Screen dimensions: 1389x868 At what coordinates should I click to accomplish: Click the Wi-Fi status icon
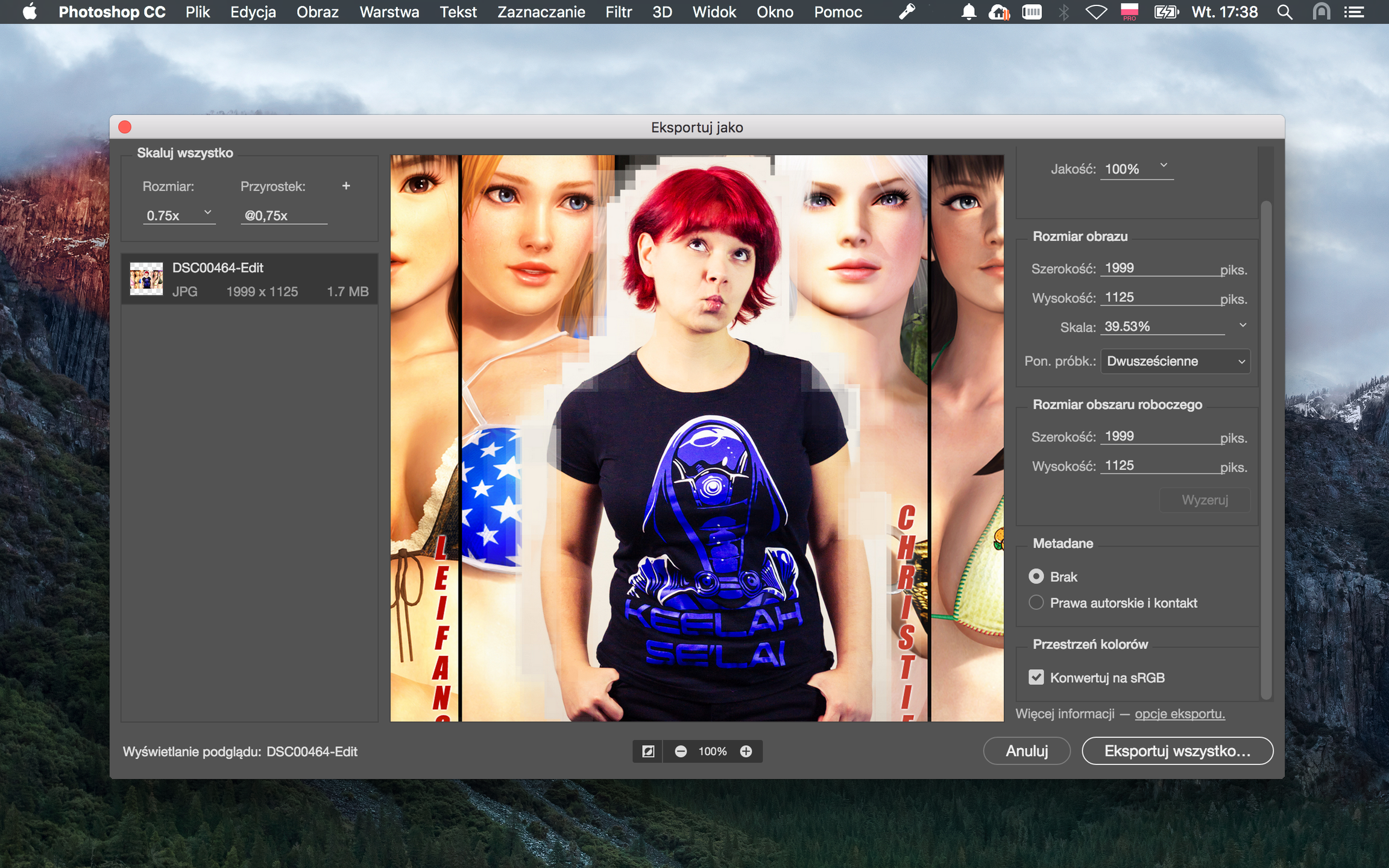coord(1095,12)
